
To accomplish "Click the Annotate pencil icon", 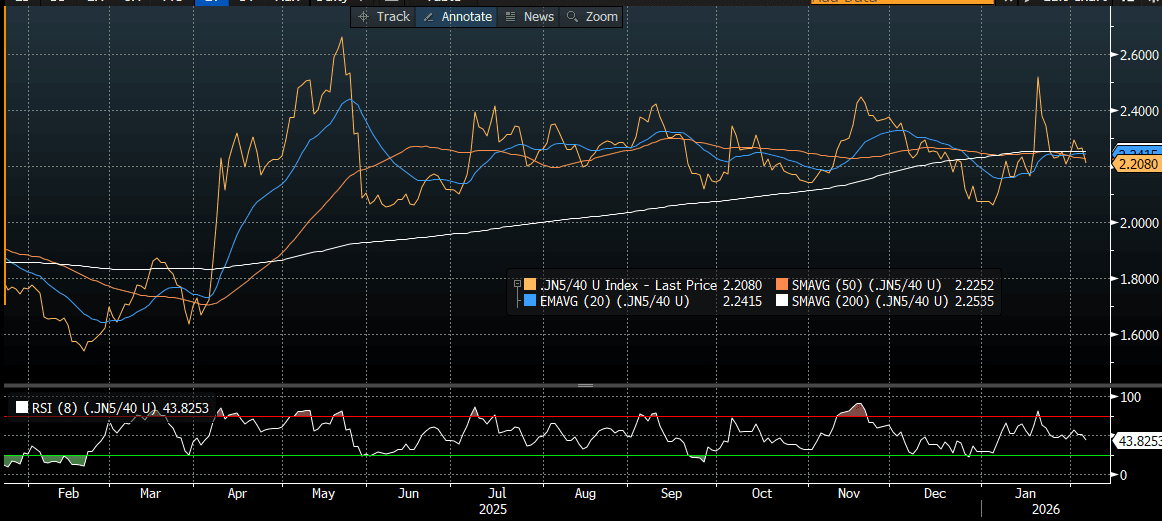I will point(428,16).
